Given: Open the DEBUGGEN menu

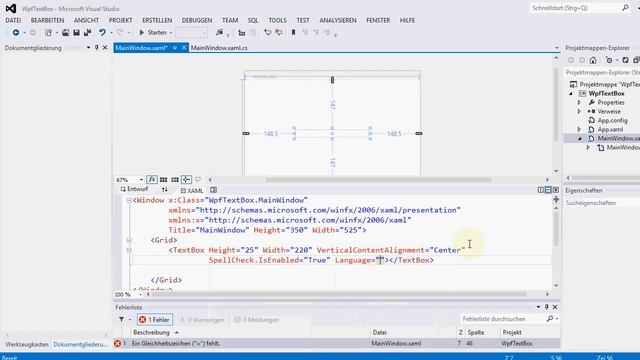Looking at the screenshot, I should tap(197, 20).
